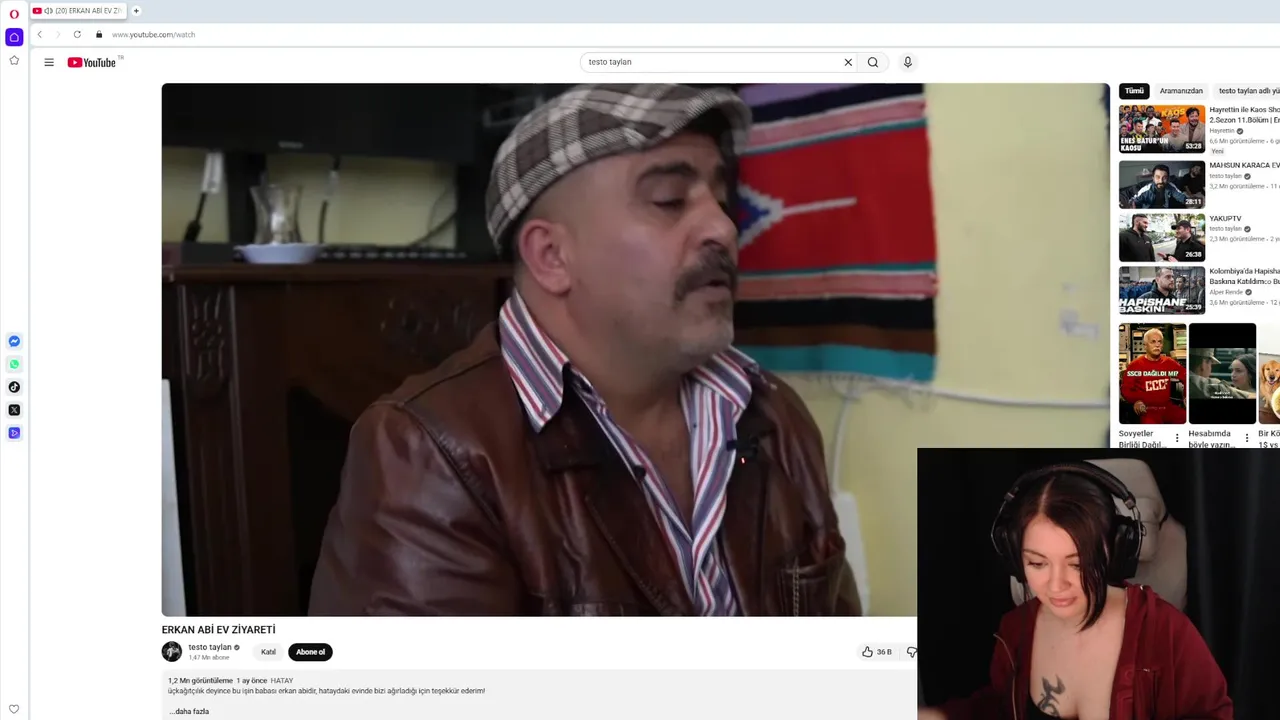
Task: Open a new browser tab
Action: coord(136,11)
